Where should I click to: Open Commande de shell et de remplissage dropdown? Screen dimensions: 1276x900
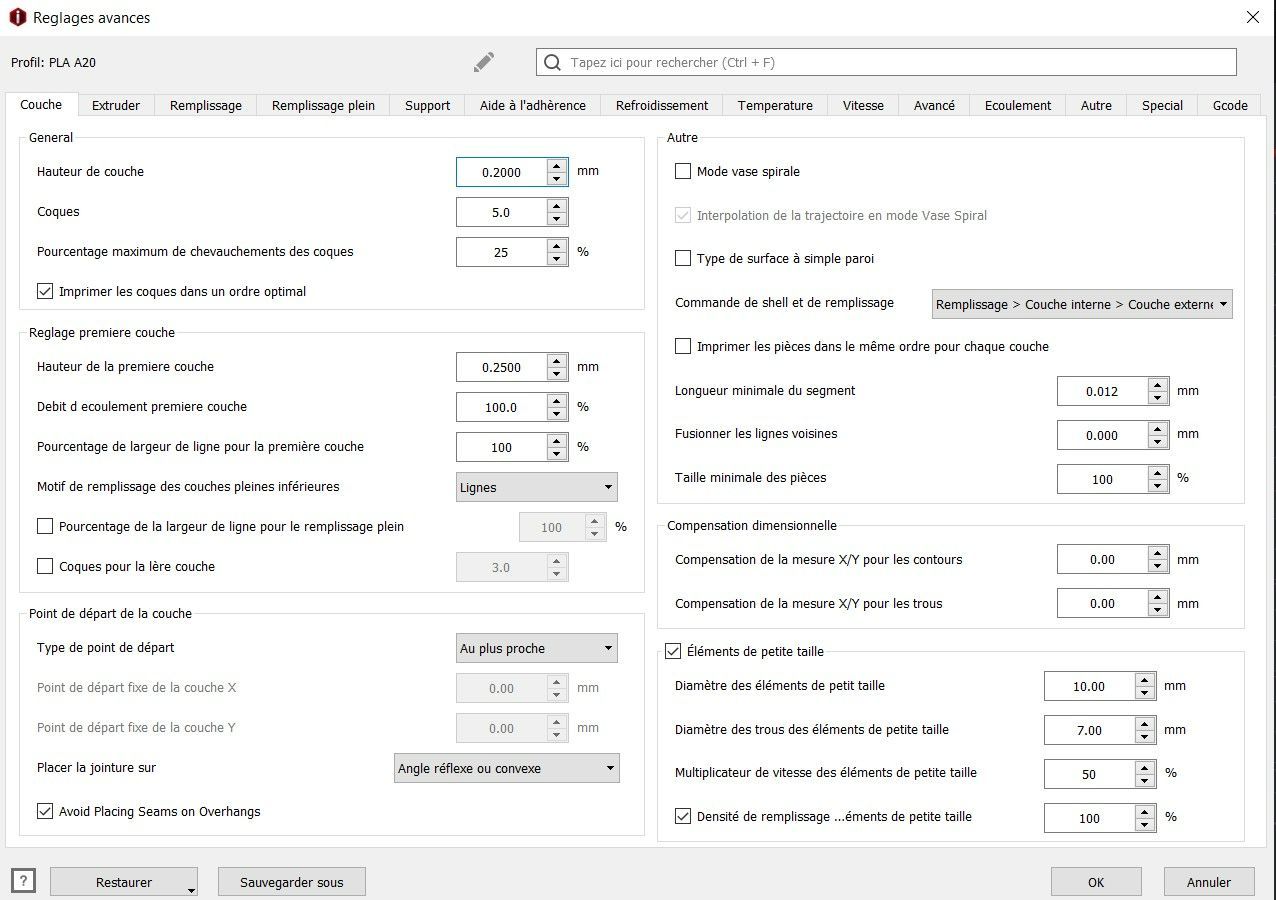coord(1082,304)
